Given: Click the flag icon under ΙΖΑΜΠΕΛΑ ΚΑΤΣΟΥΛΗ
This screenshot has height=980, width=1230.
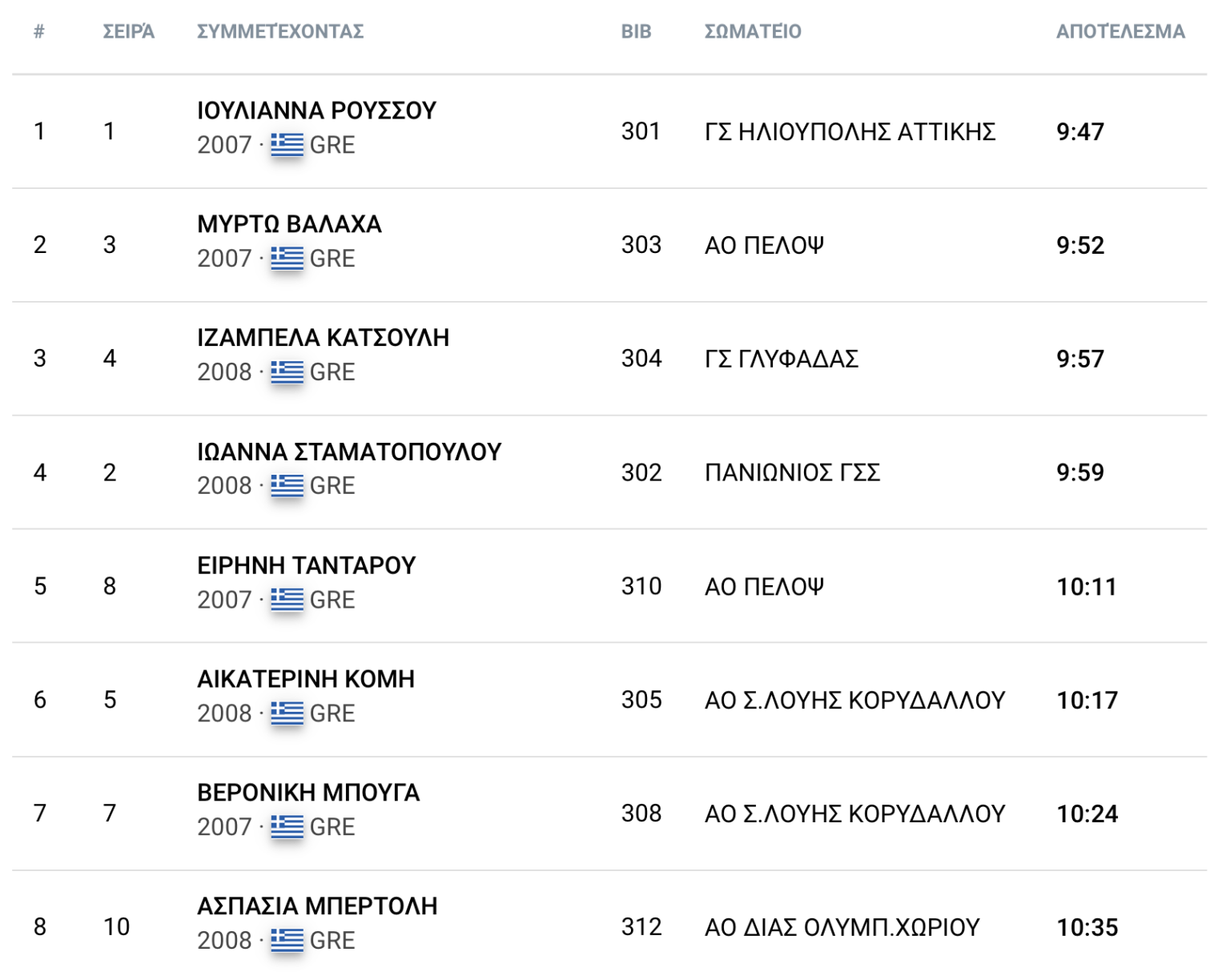Looking at the screenshot, I should click(x=287, y=372).
